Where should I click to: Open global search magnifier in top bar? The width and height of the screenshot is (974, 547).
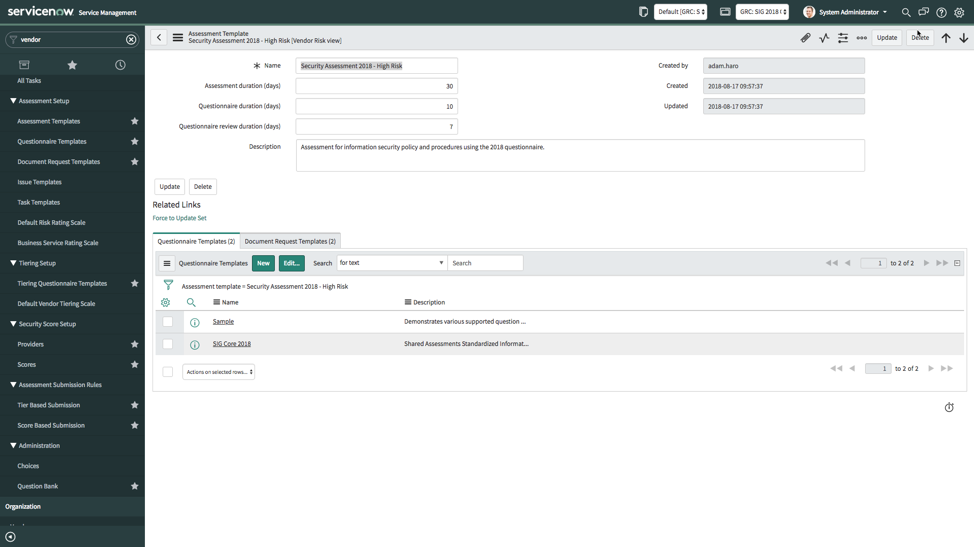click(x=906, y=12)
